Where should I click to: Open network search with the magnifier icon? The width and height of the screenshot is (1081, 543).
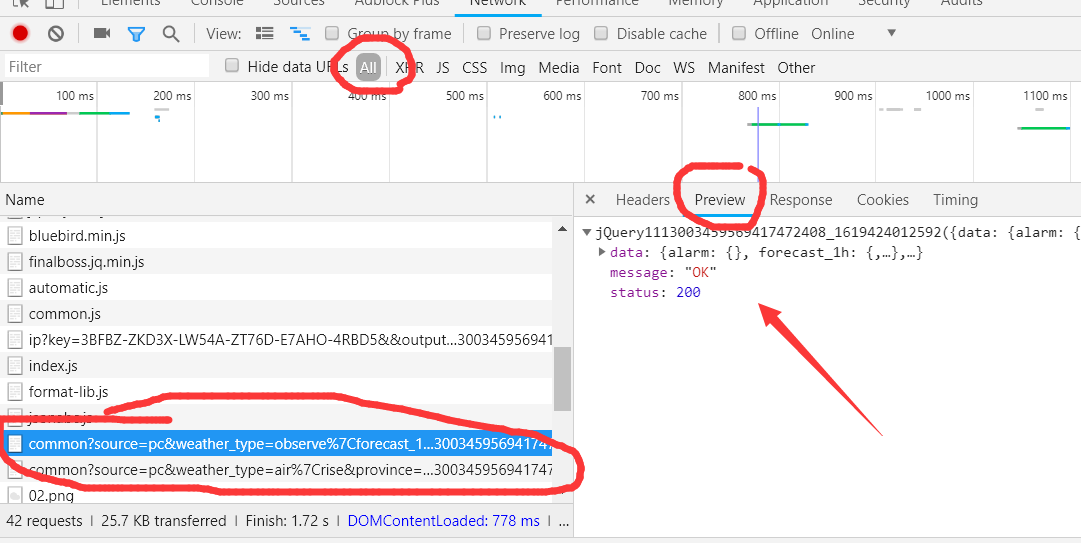pyautogui.click(x=170, y=34)
